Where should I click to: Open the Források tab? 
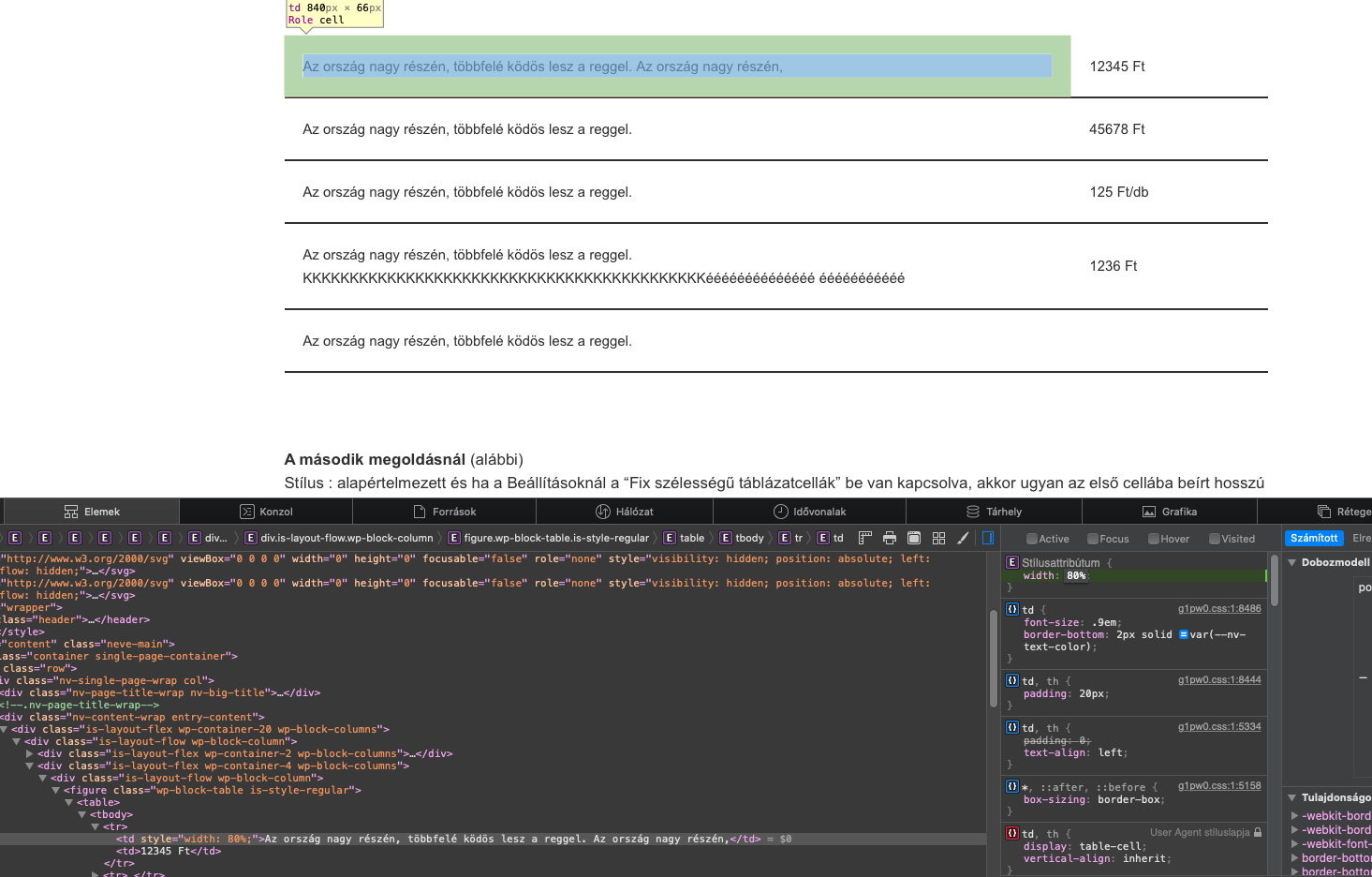click(x=444, y=512)
